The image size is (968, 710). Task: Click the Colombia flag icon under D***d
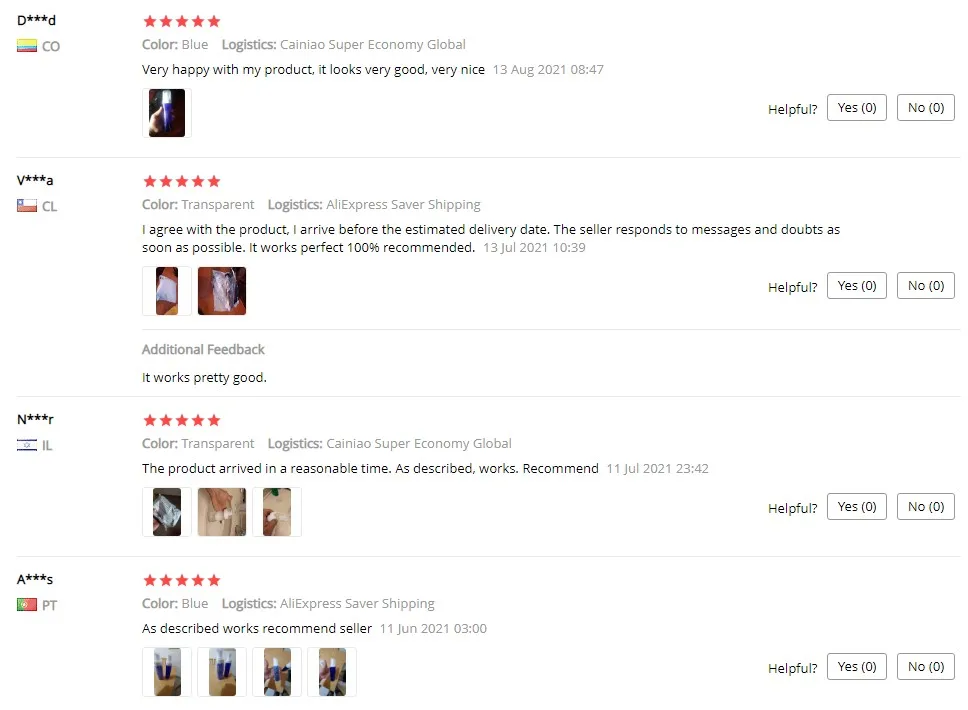27,46
